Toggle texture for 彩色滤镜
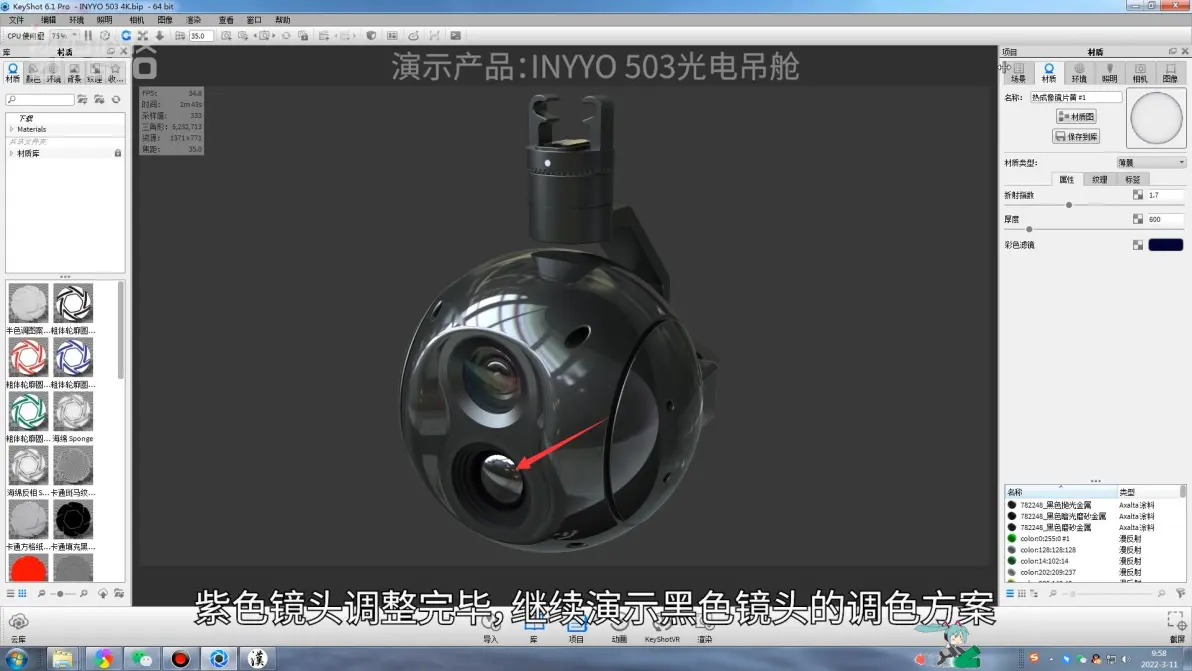1192x671 pixels. coord(1138,245)
